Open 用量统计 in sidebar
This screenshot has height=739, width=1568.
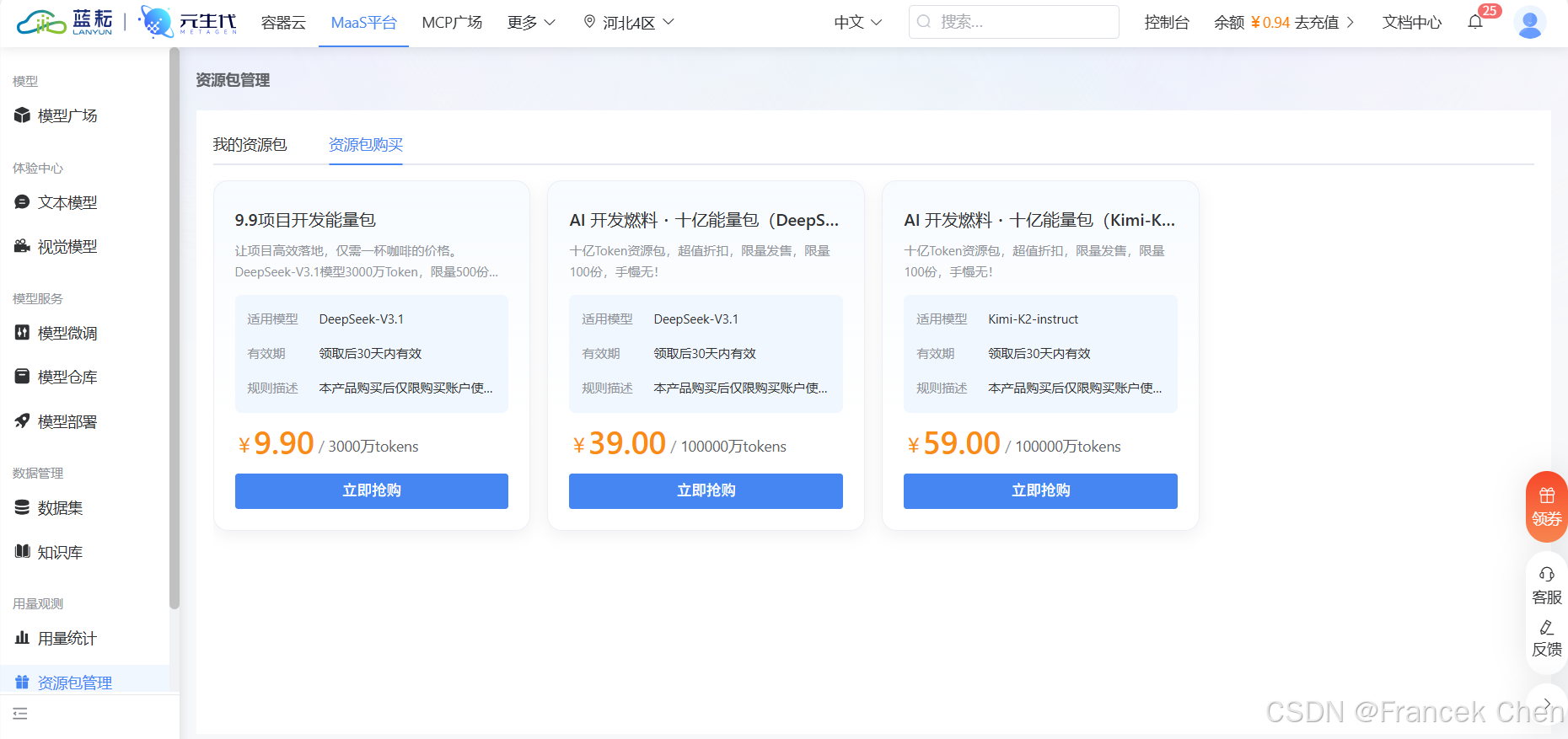click(x=67, y=638)
